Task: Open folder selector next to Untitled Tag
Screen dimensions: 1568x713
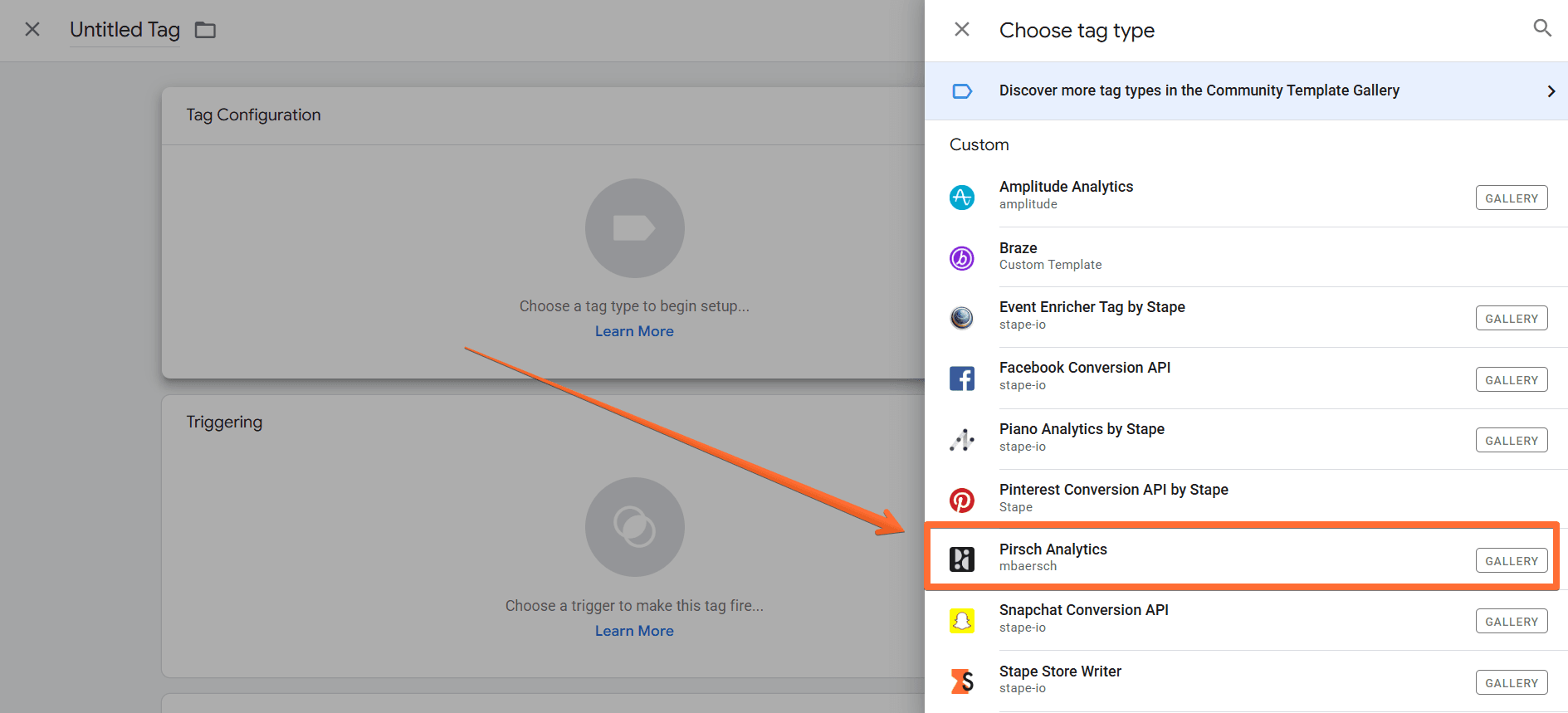Action: [x=205, y=31]
